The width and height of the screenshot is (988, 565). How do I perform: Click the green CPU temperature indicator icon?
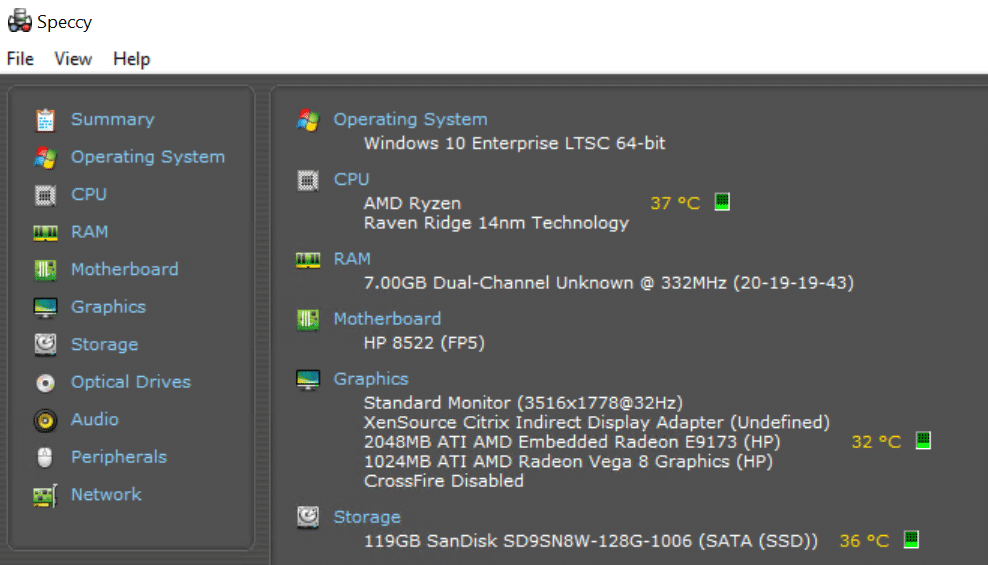[x=722, y=202]
